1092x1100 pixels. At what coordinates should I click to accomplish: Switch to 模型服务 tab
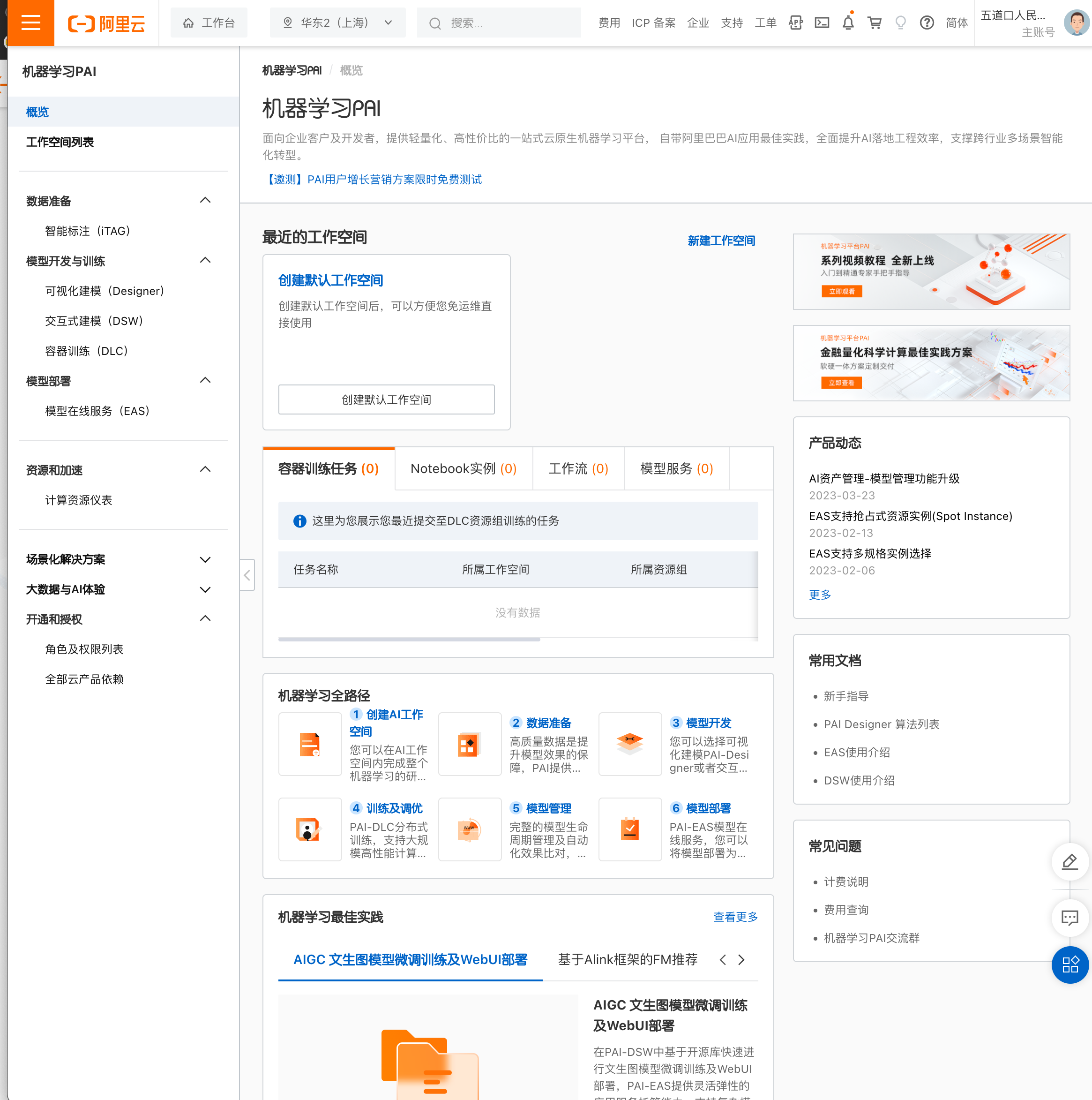point(677,468)
